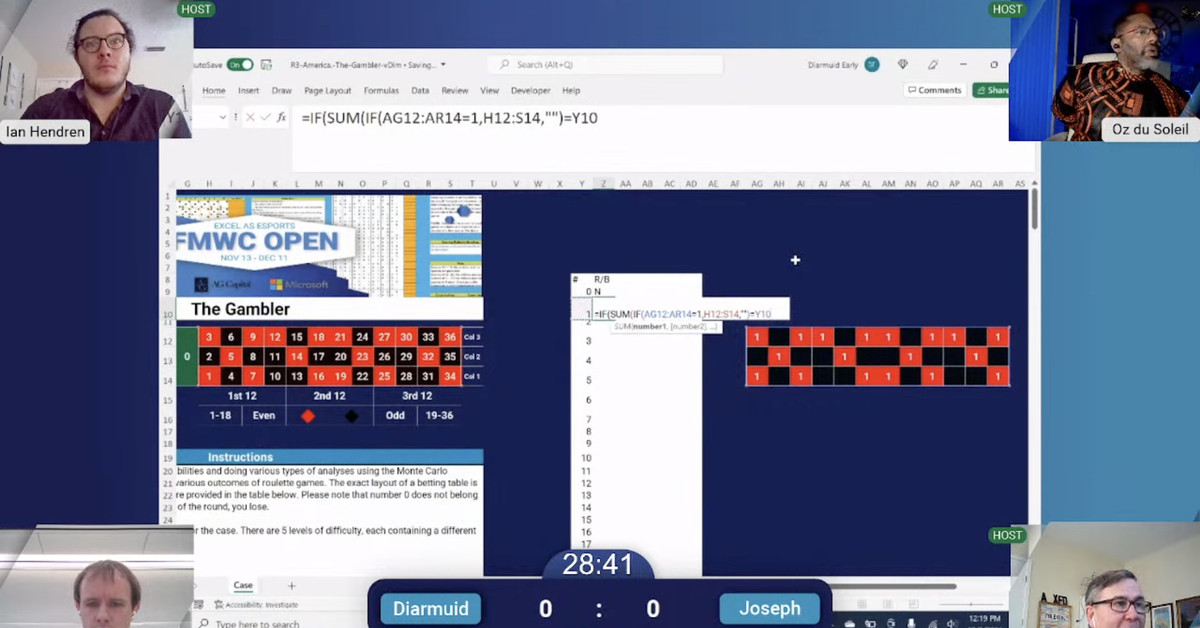Open the Data ribbon tab
The image size is (1200, 628).
420,90
